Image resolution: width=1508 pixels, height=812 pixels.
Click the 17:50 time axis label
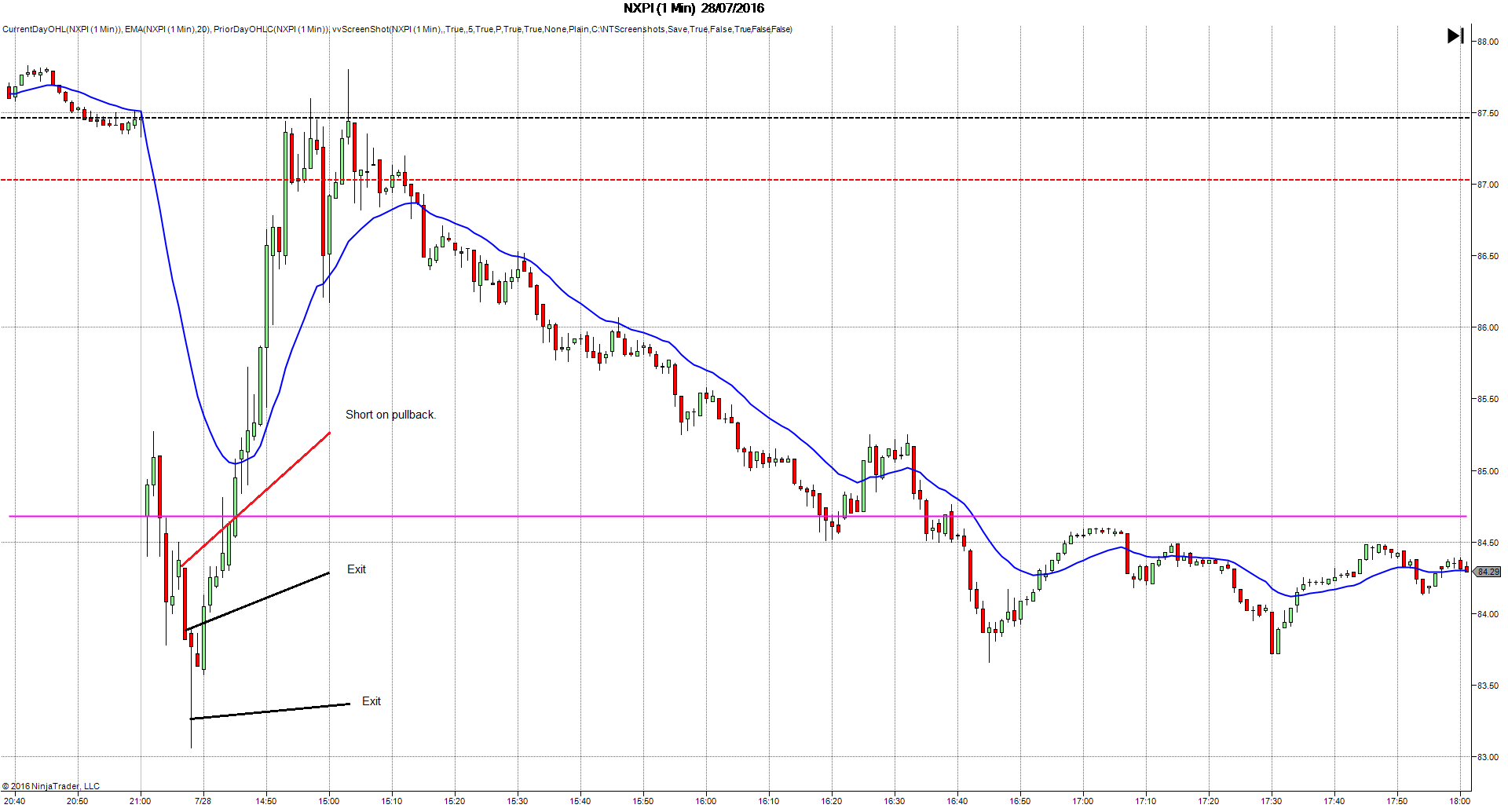pos(1396,801)
